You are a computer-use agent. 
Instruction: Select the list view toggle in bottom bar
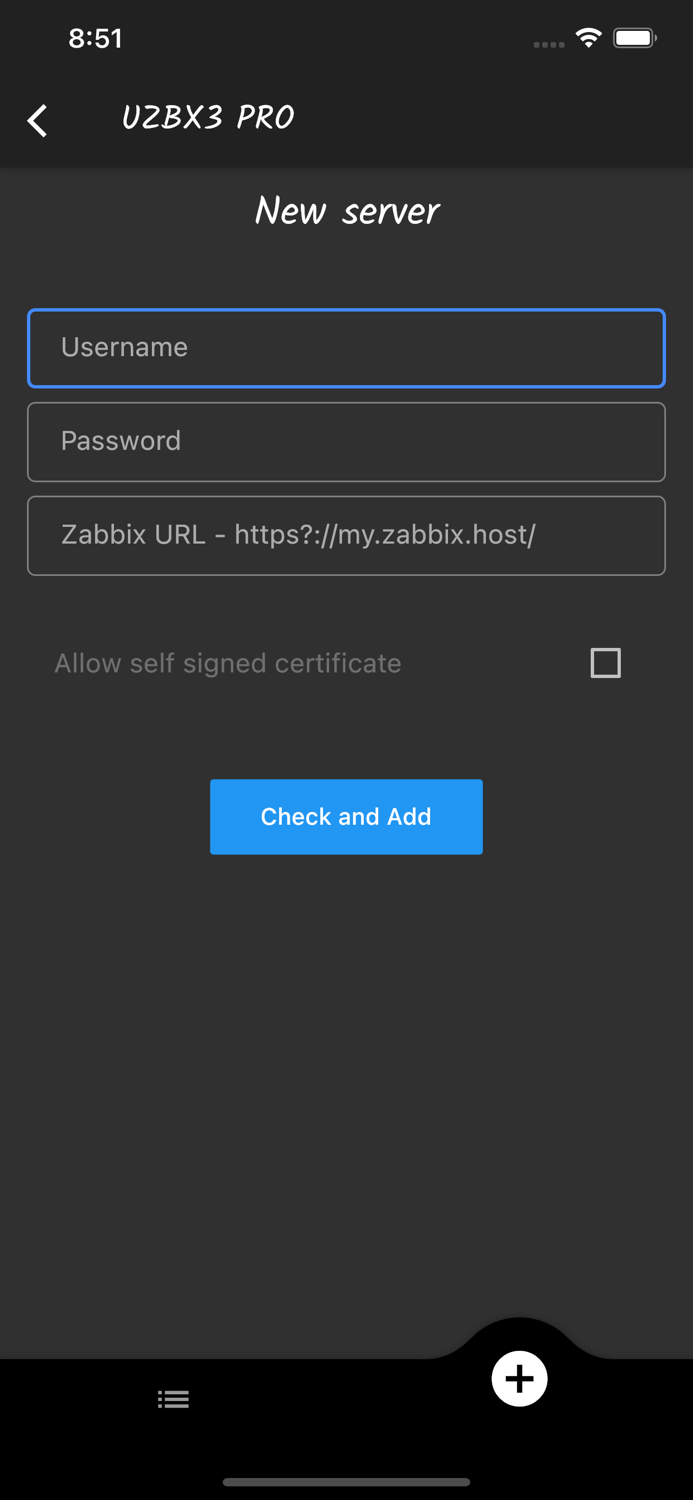point(173,1399)
